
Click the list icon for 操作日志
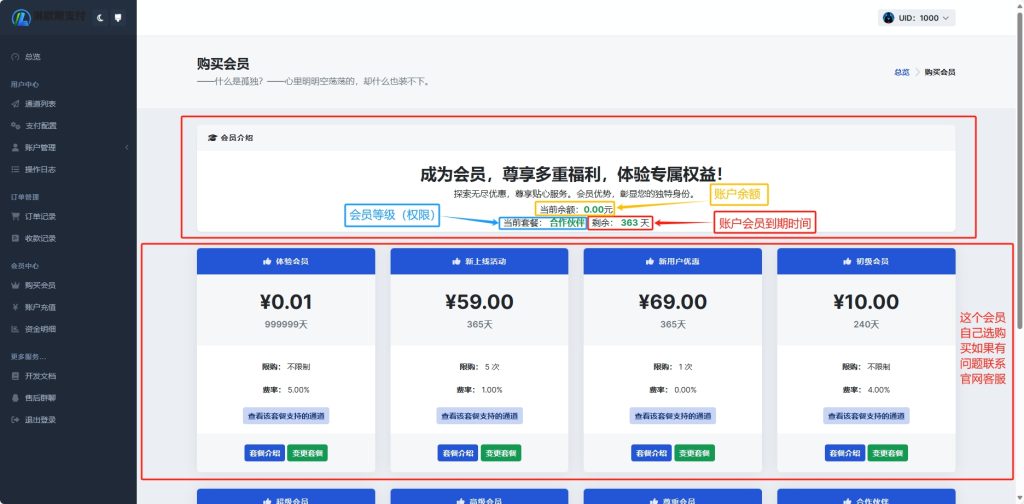15,169
